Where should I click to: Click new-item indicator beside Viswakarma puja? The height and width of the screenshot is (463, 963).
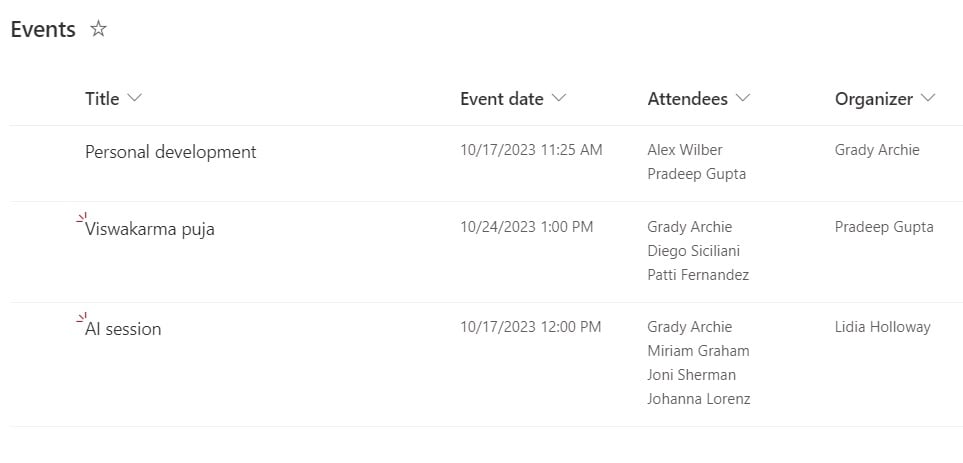pyautogui.click(x=81, y=217)
